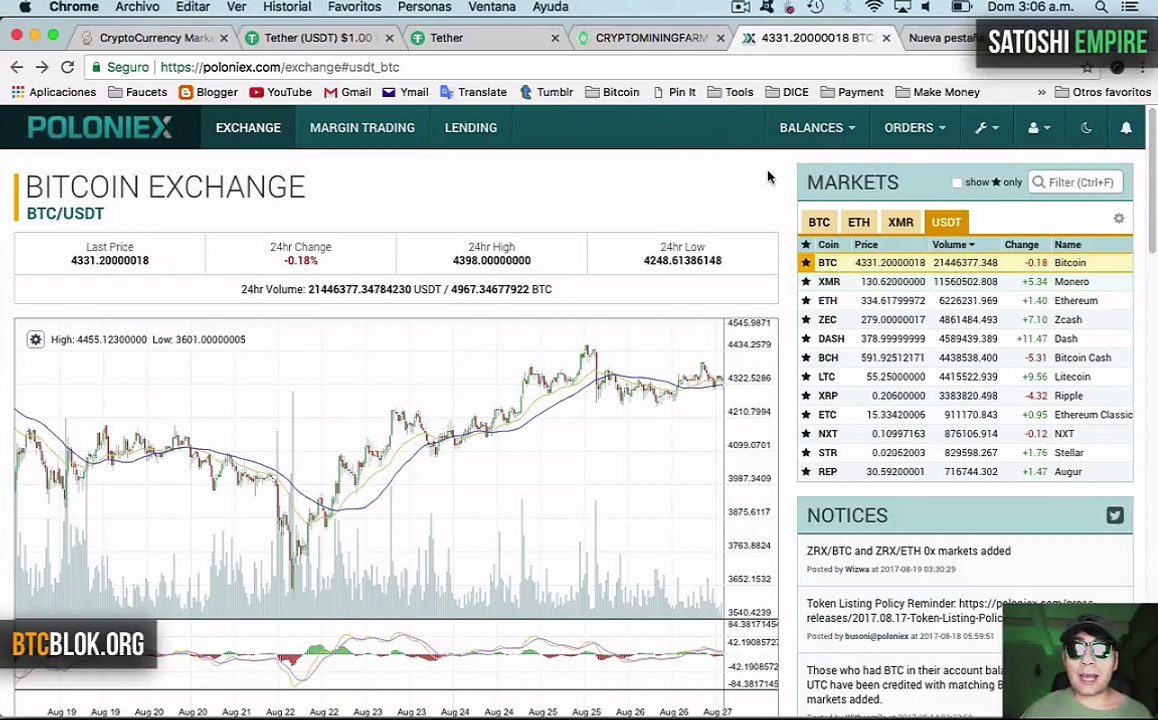
Task: Open ZRX/BTC and ZRX/ETH notice
Action: click(908, 551)
